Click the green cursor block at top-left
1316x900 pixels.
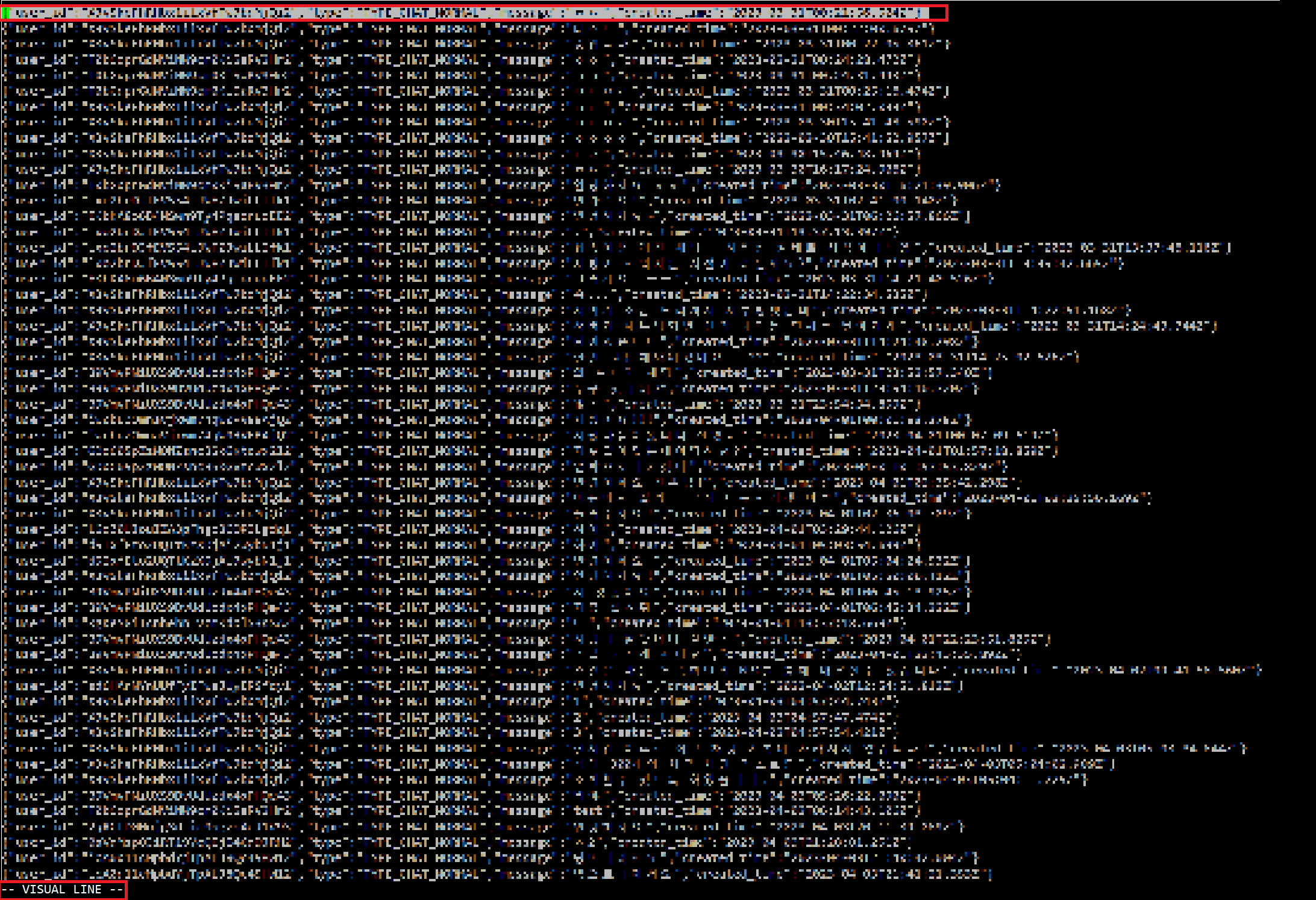tap(5, 13)
